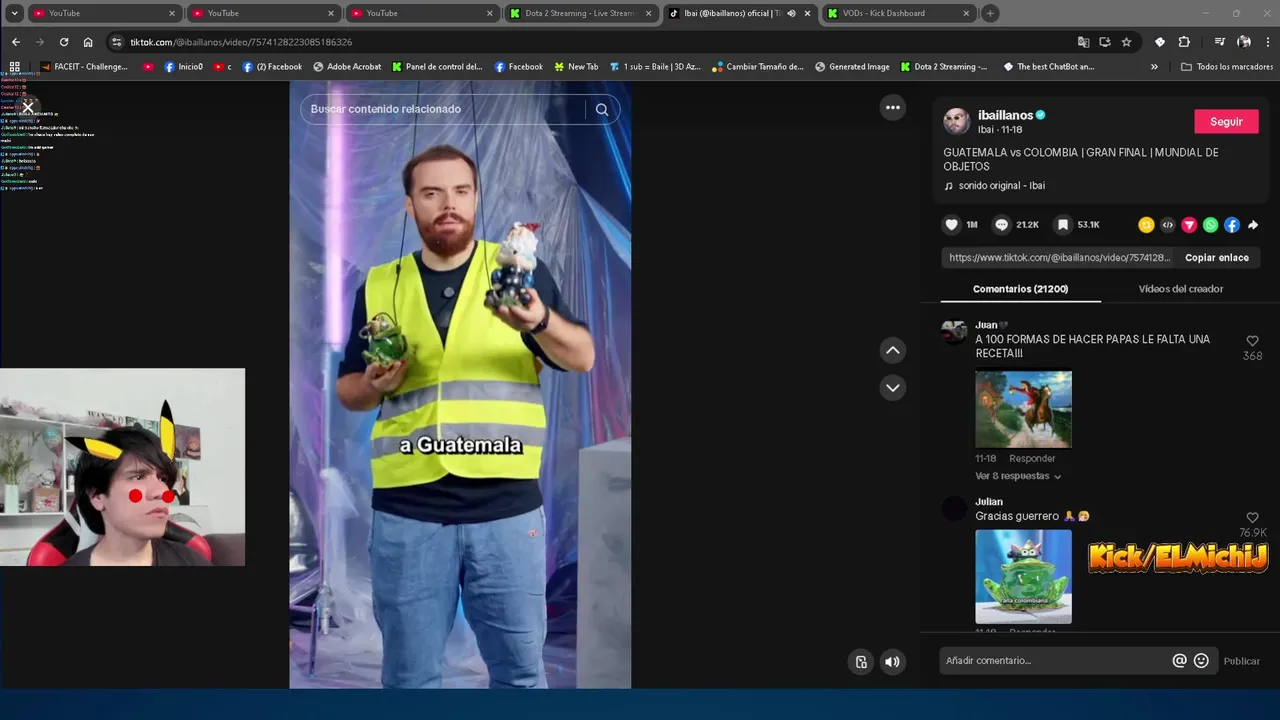Click Copiar enlace button
The width and height of the screenshot is (1280, 720).
(x=1217, y=258)
